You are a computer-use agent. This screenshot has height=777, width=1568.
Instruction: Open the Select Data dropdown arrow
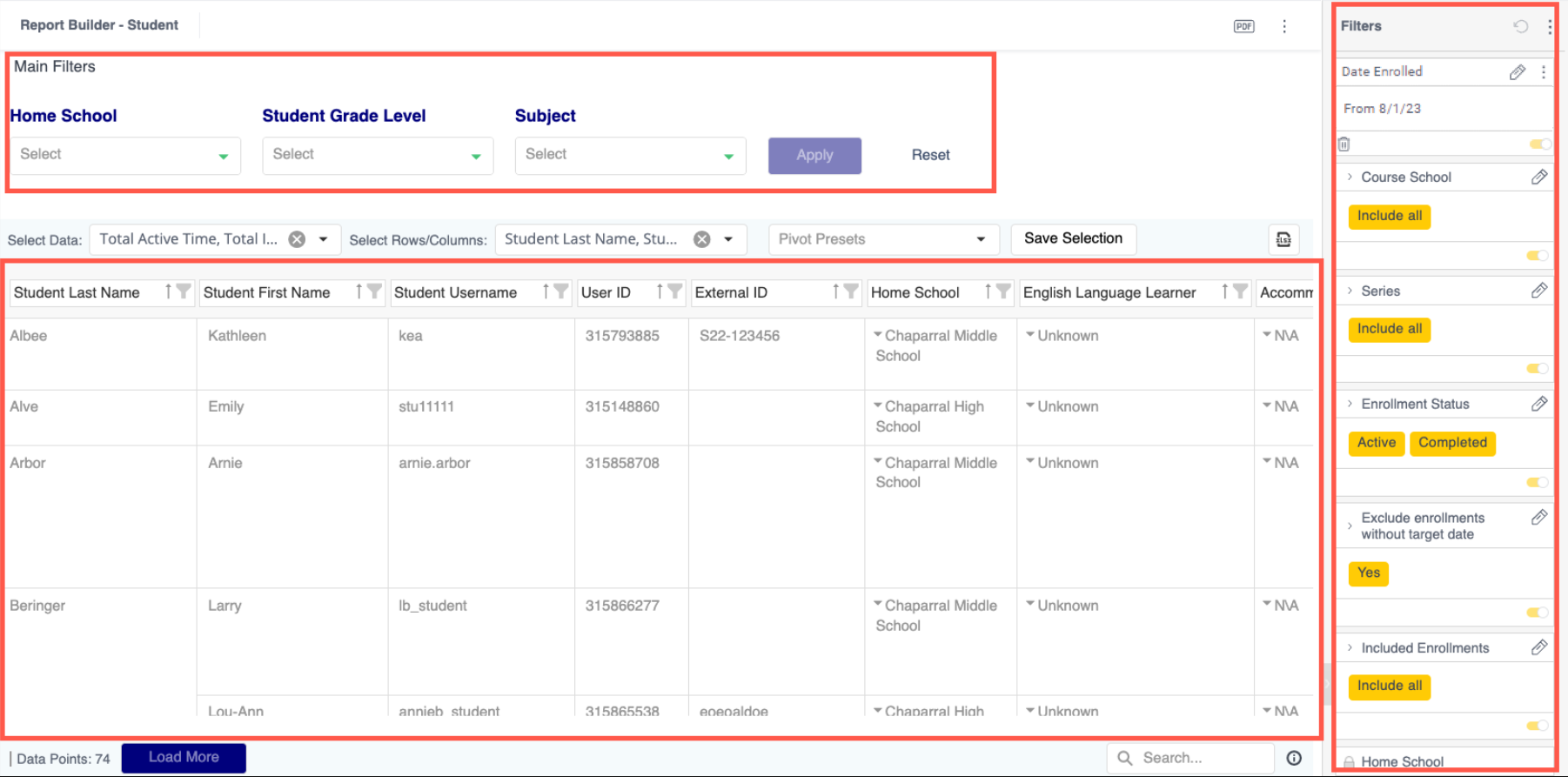[x=323, y=239]
